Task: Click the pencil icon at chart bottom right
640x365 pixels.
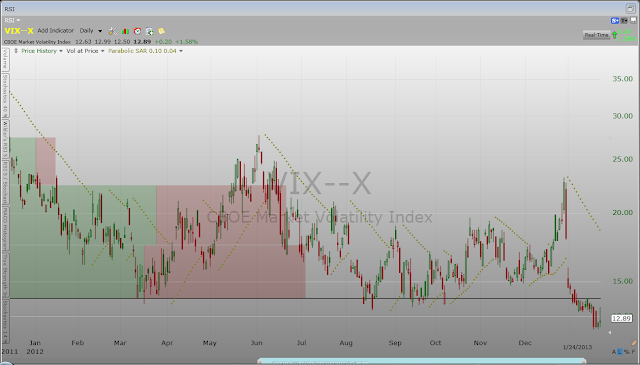Action: [x=634, y=344]
